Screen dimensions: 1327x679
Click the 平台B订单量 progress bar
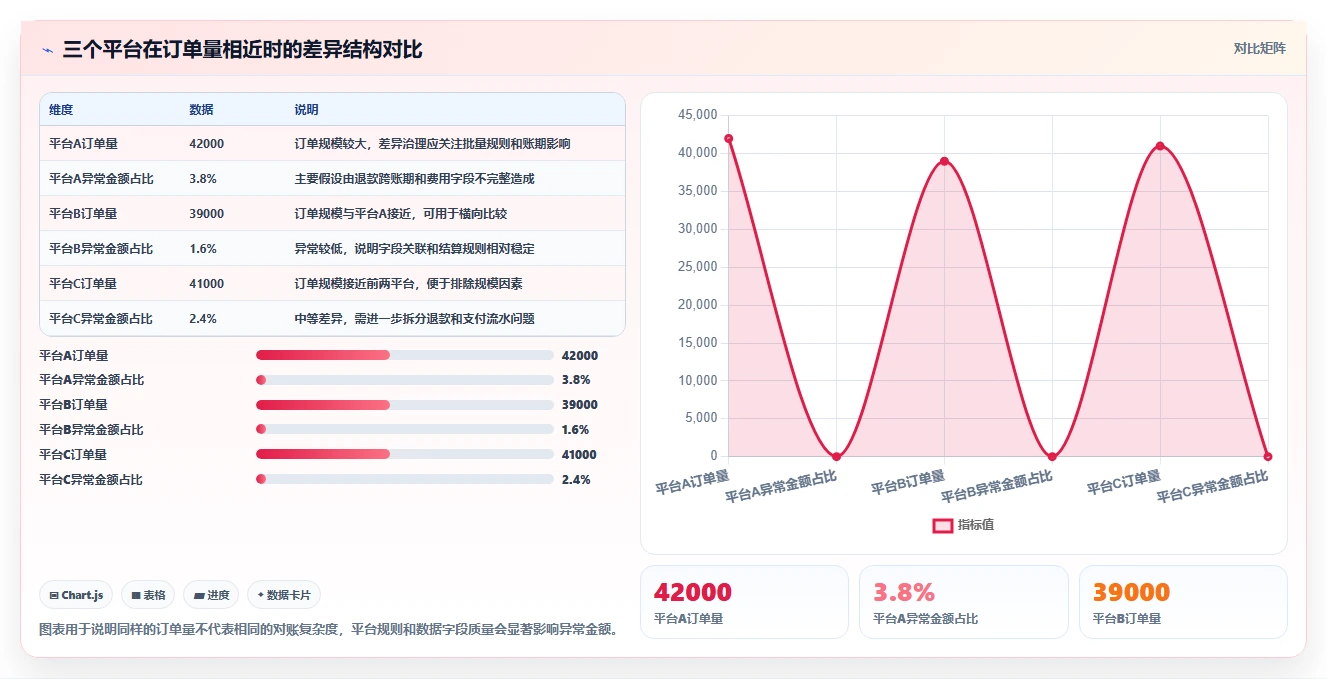404,405
